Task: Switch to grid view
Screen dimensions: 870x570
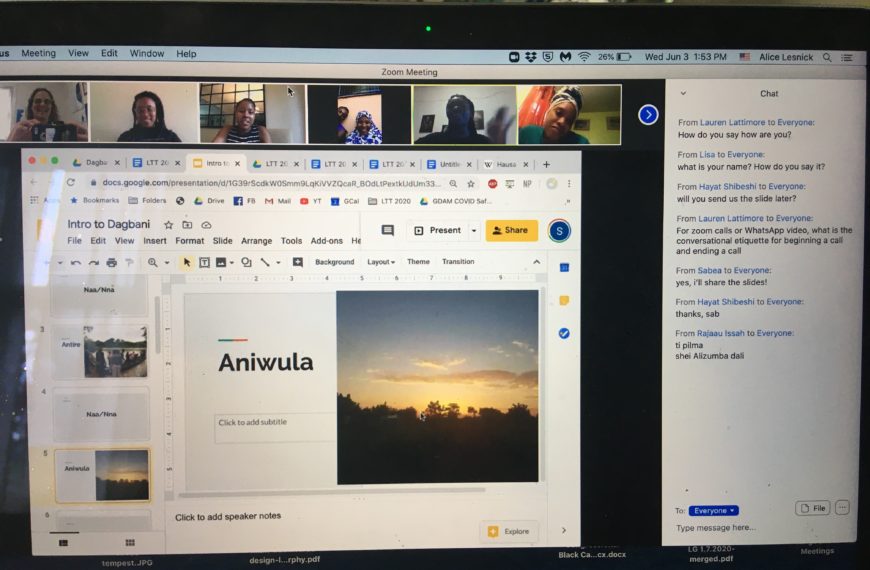Action: (x=130, y=543)
